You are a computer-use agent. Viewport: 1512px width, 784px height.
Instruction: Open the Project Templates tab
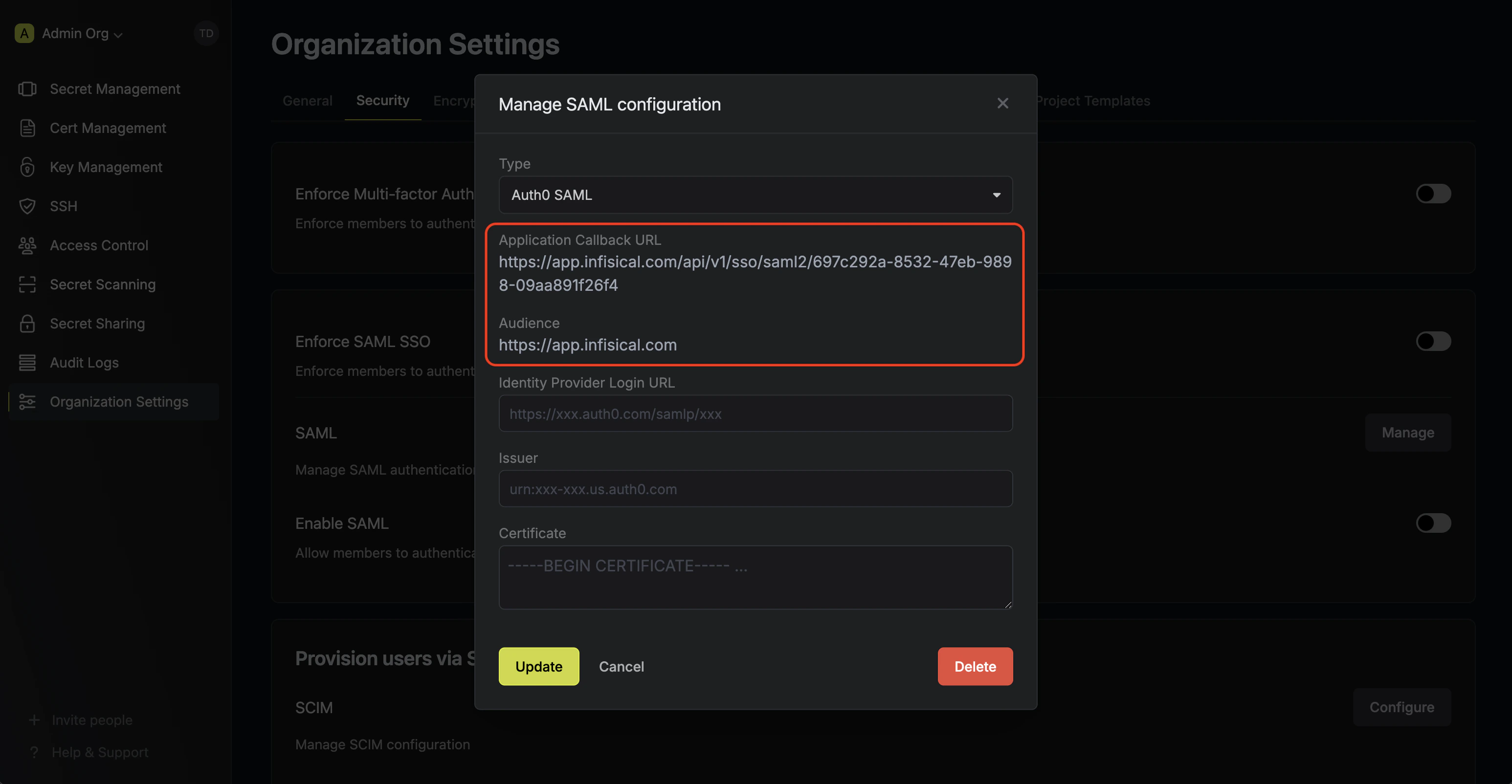tap(1093, 101)
